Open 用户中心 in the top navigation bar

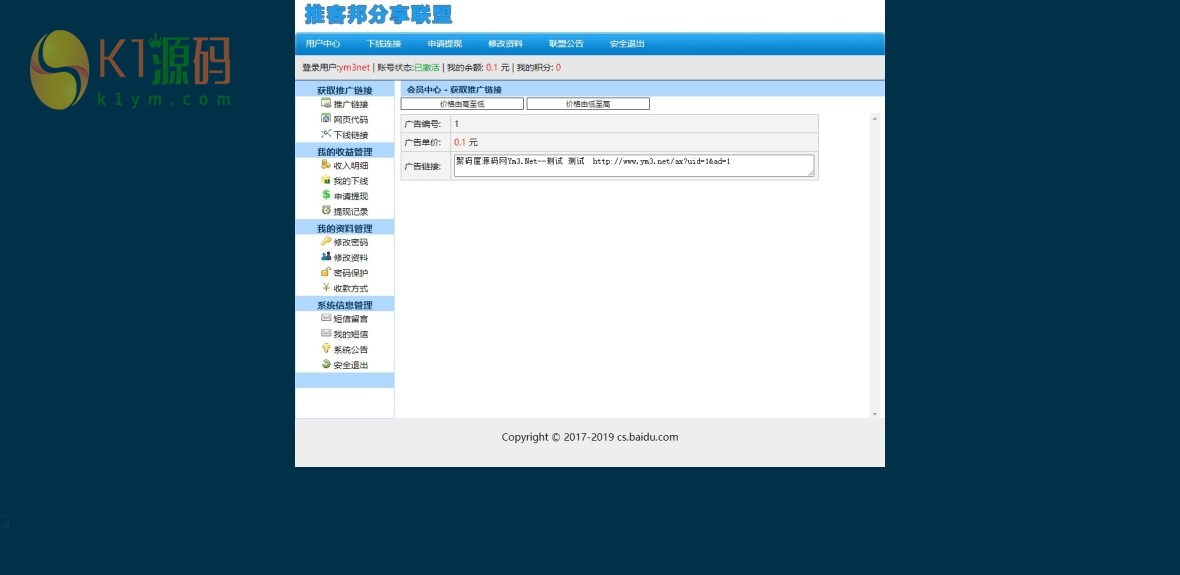pyautogui.click(x=323, y=44)
